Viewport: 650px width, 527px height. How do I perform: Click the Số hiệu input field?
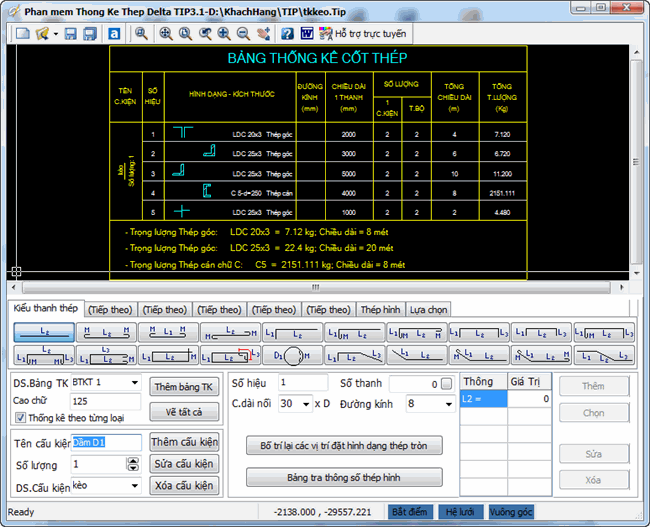(303, 383)
